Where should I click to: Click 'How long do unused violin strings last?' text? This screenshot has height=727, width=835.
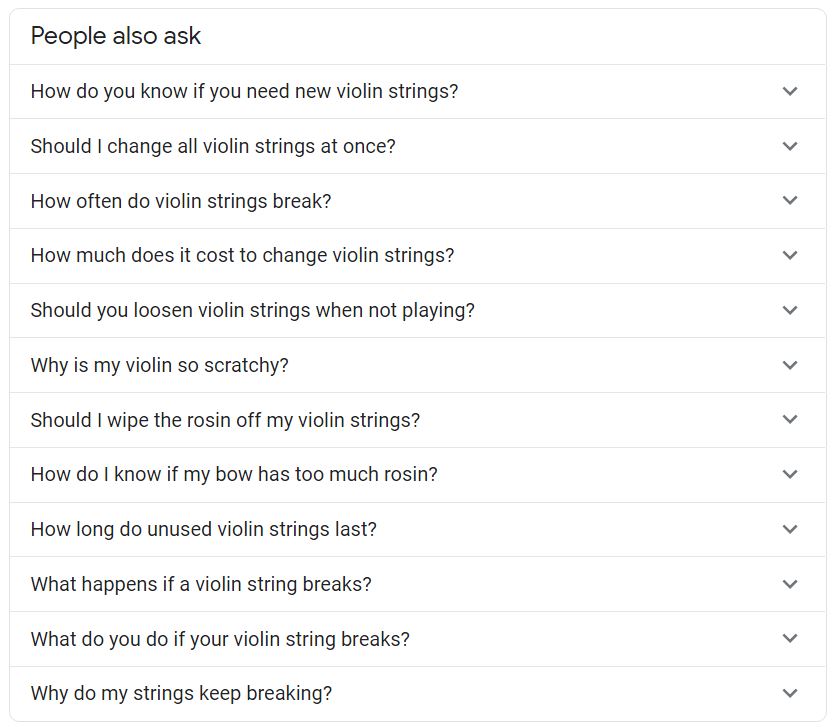203,529
